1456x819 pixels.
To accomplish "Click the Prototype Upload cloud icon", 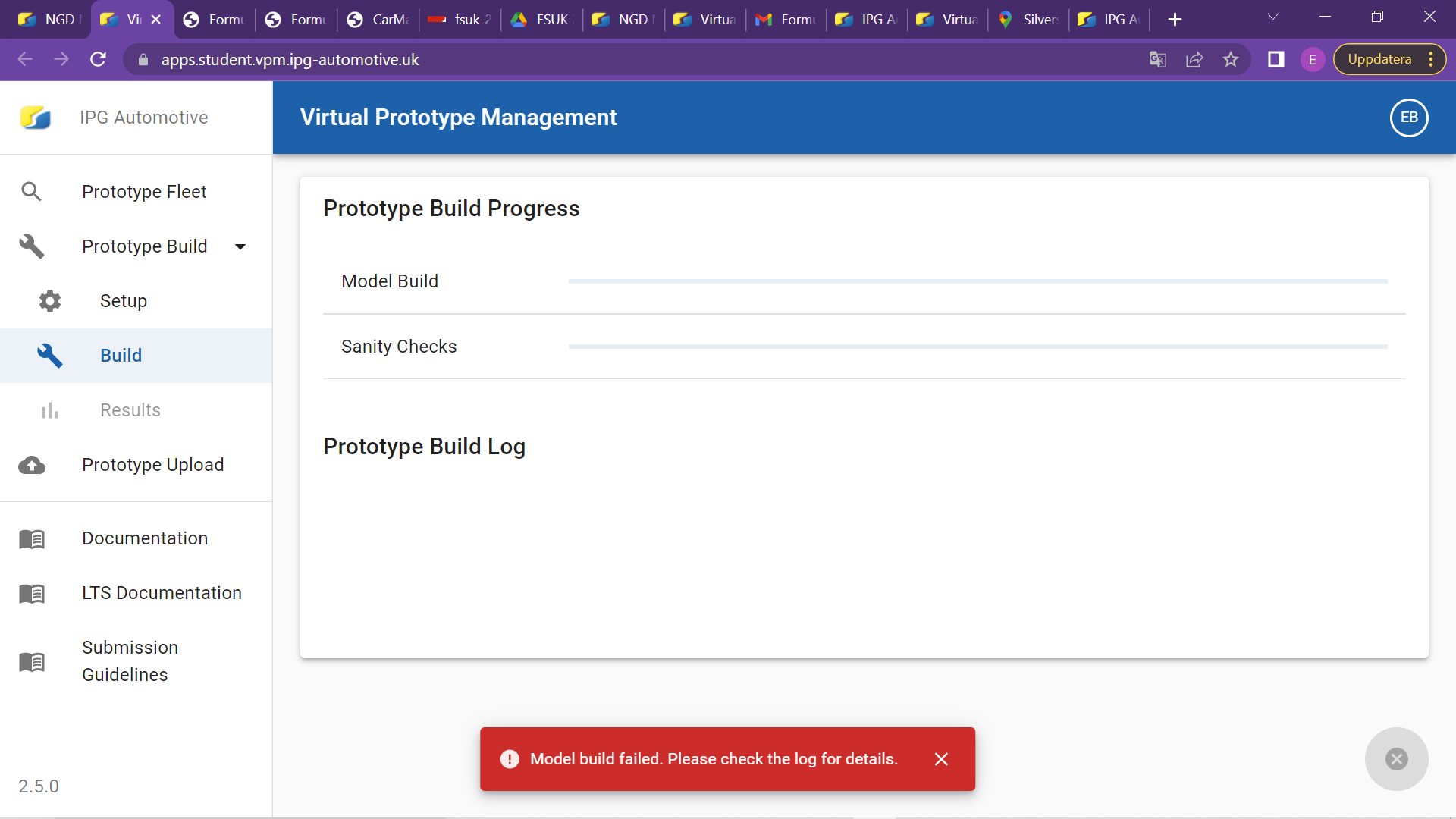I will click(x=32, y=465).
